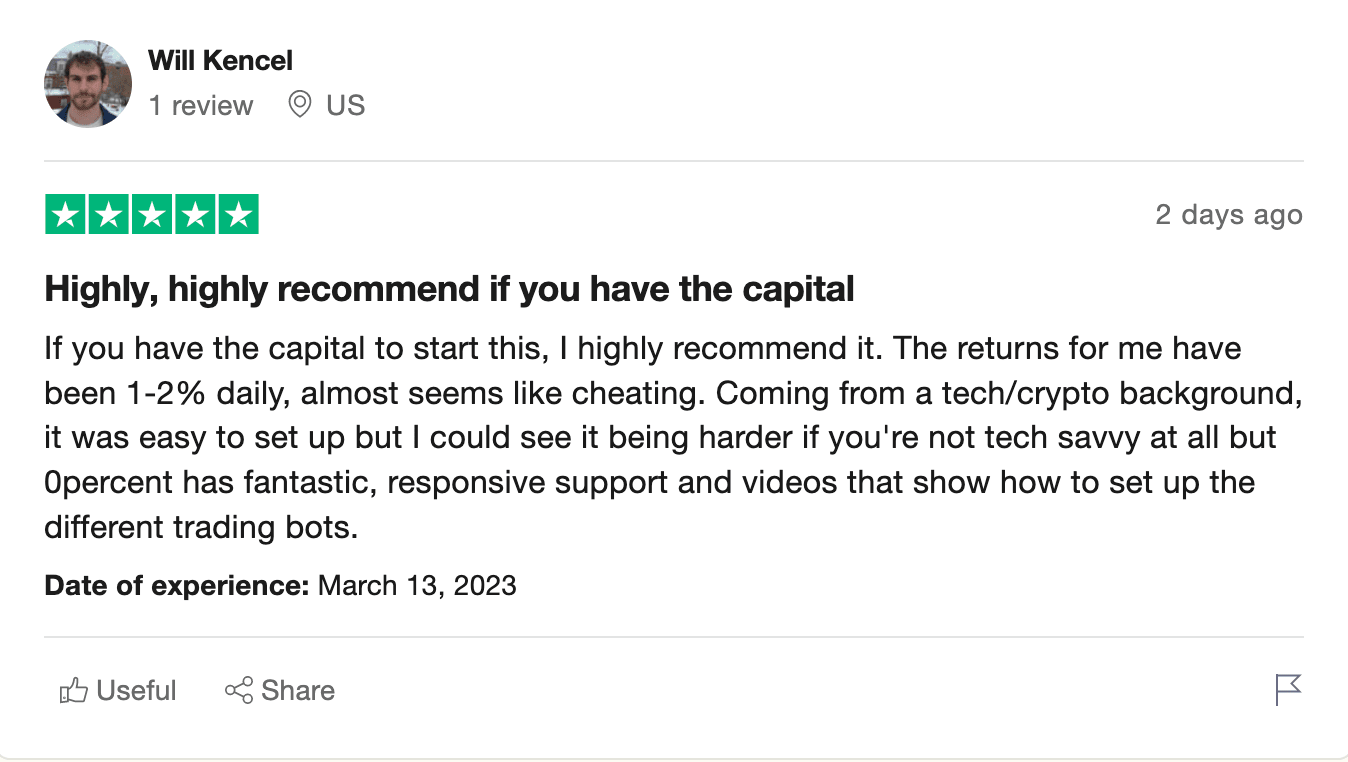The image size is (1348, 762).
Task: Click the second green rating star
Action: [109, 215]
